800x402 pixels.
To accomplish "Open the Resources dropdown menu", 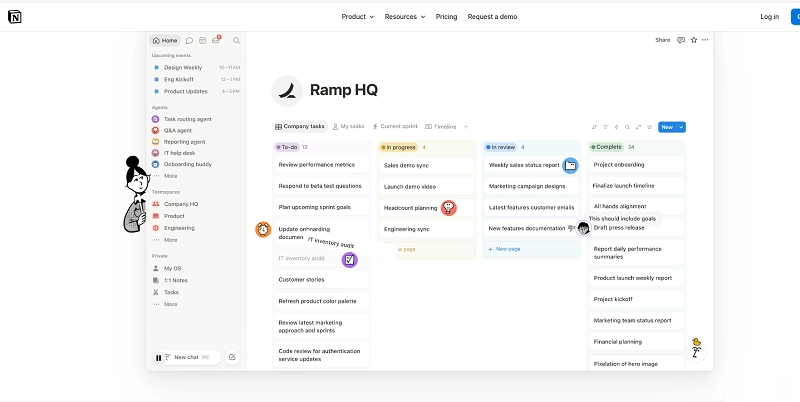I will (x=405, y=17).
